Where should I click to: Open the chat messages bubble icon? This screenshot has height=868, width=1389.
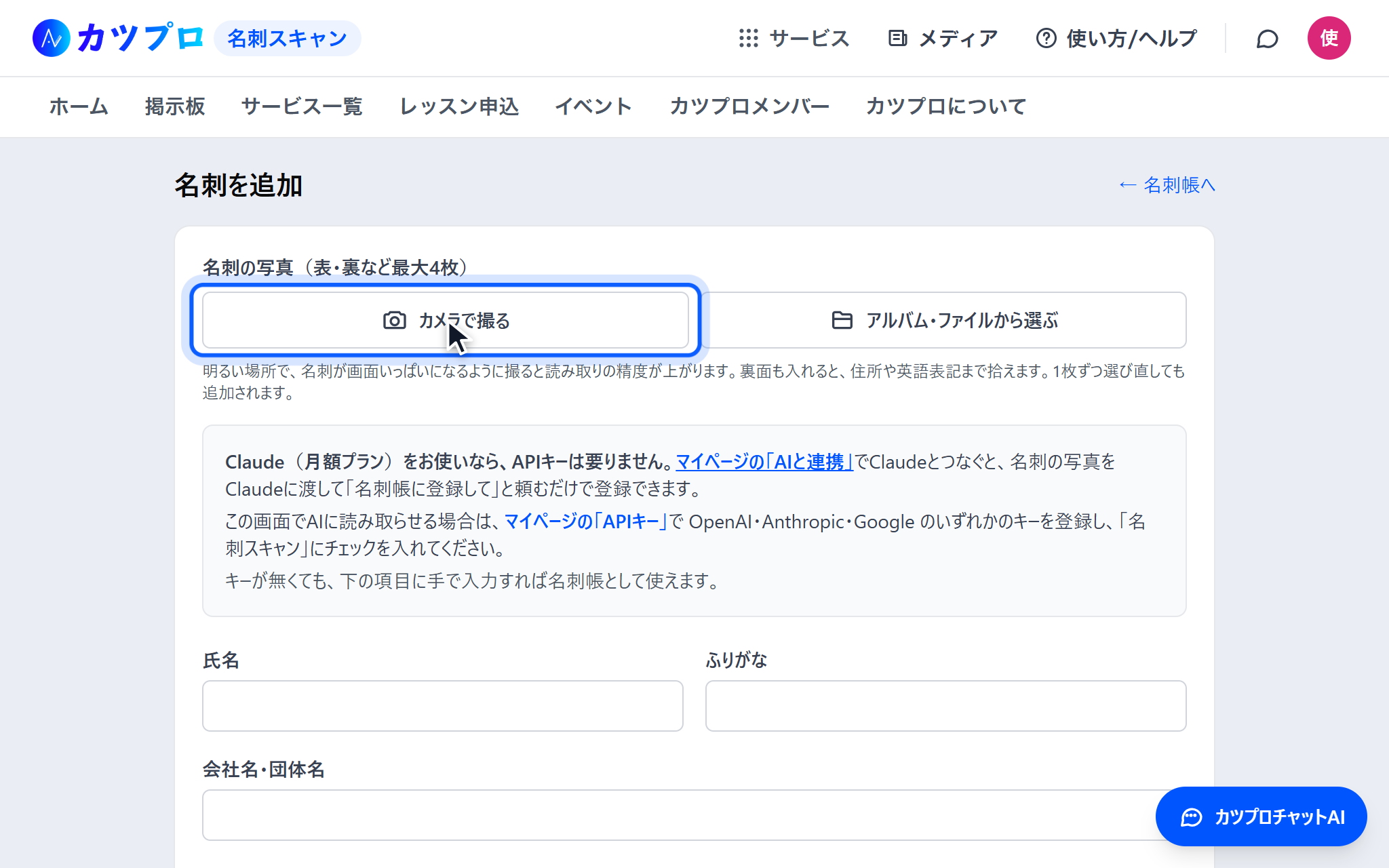coord(1267,39)
